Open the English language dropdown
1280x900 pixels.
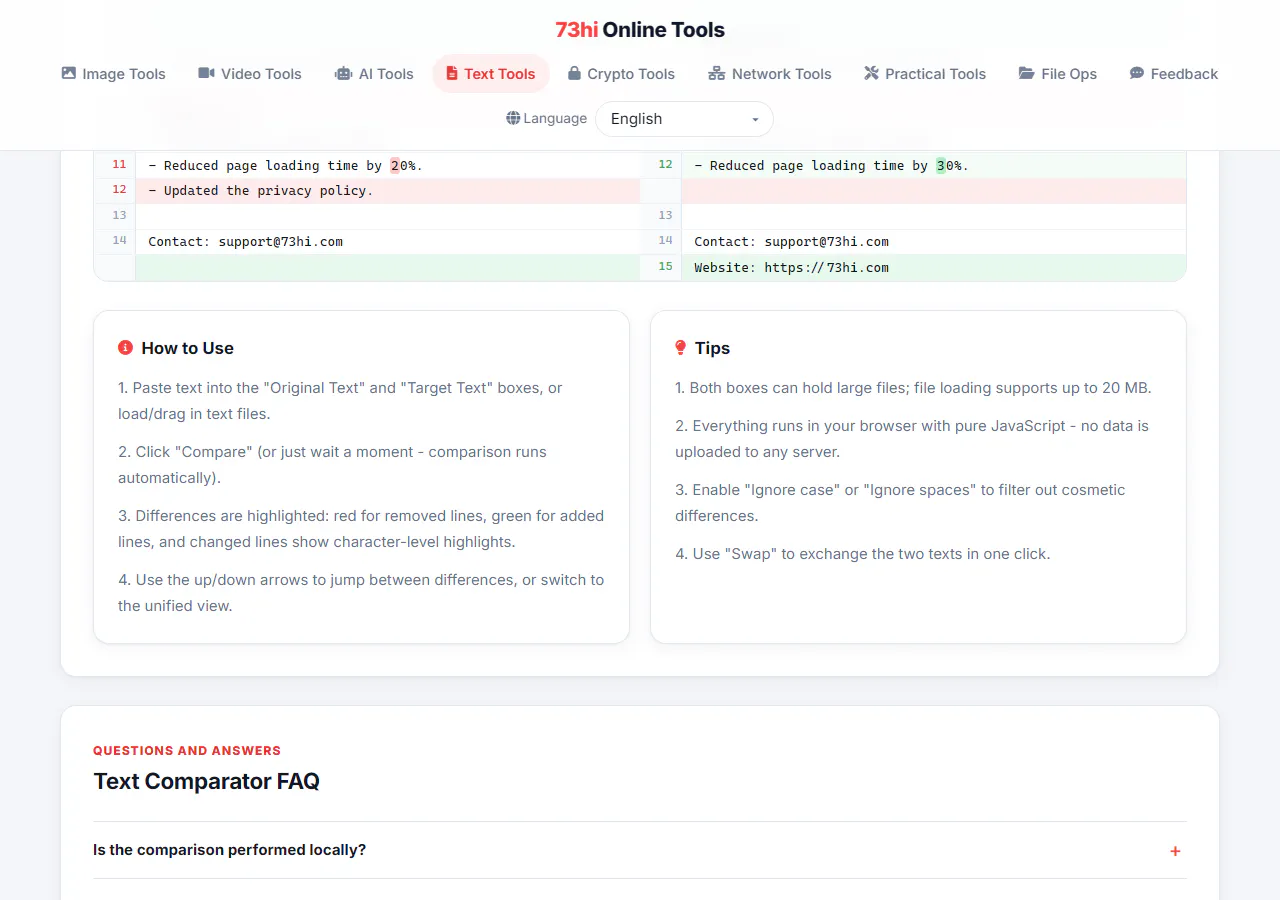click(x=684, y=119)
